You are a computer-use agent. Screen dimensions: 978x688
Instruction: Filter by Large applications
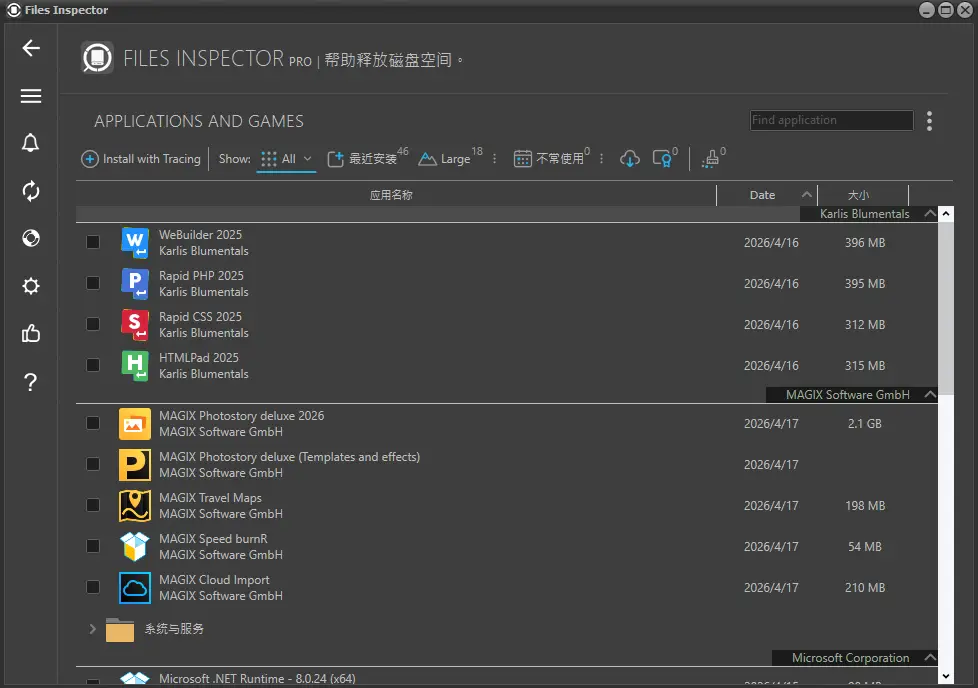point(447,159)
